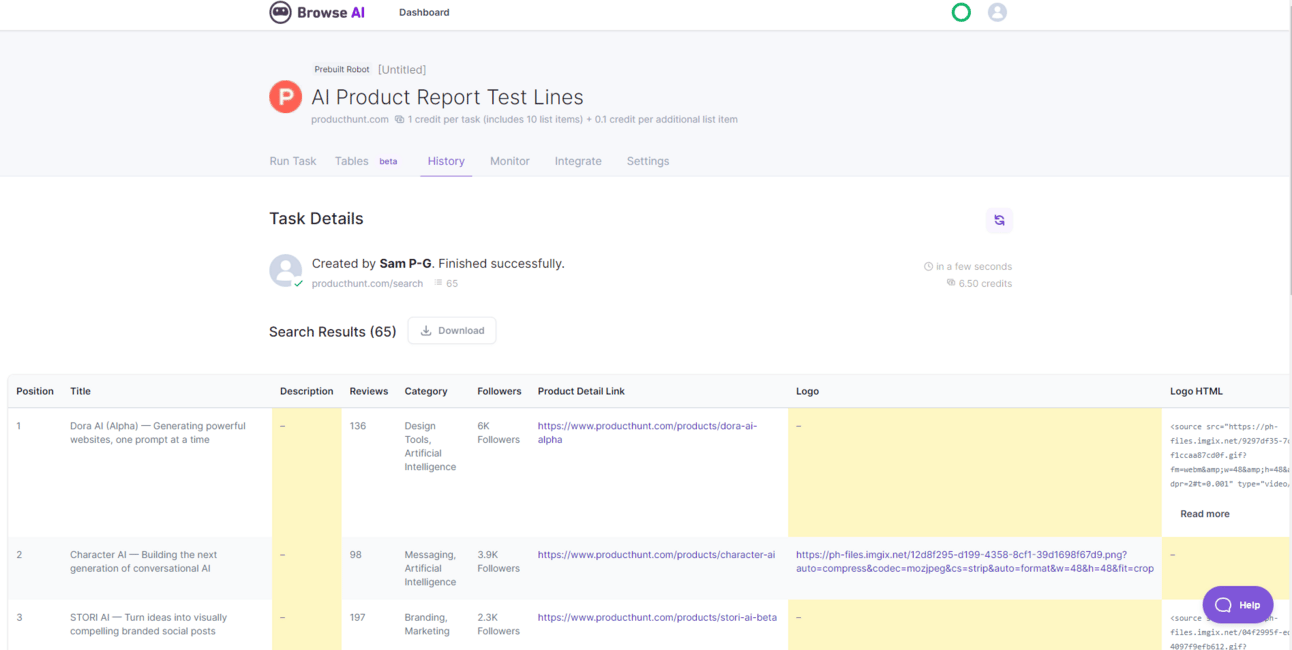This screenshot has width=1292, height=650.
Task: Open the Settings tab
Action: pos(648,161)
